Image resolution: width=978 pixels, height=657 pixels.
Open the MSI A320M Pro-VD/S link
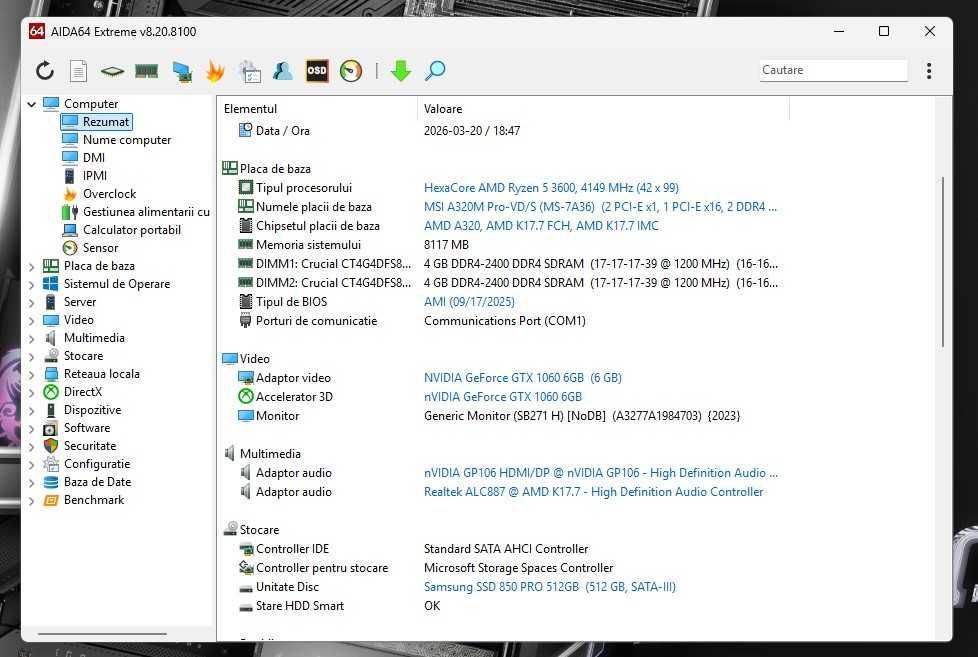coord(600,207)
